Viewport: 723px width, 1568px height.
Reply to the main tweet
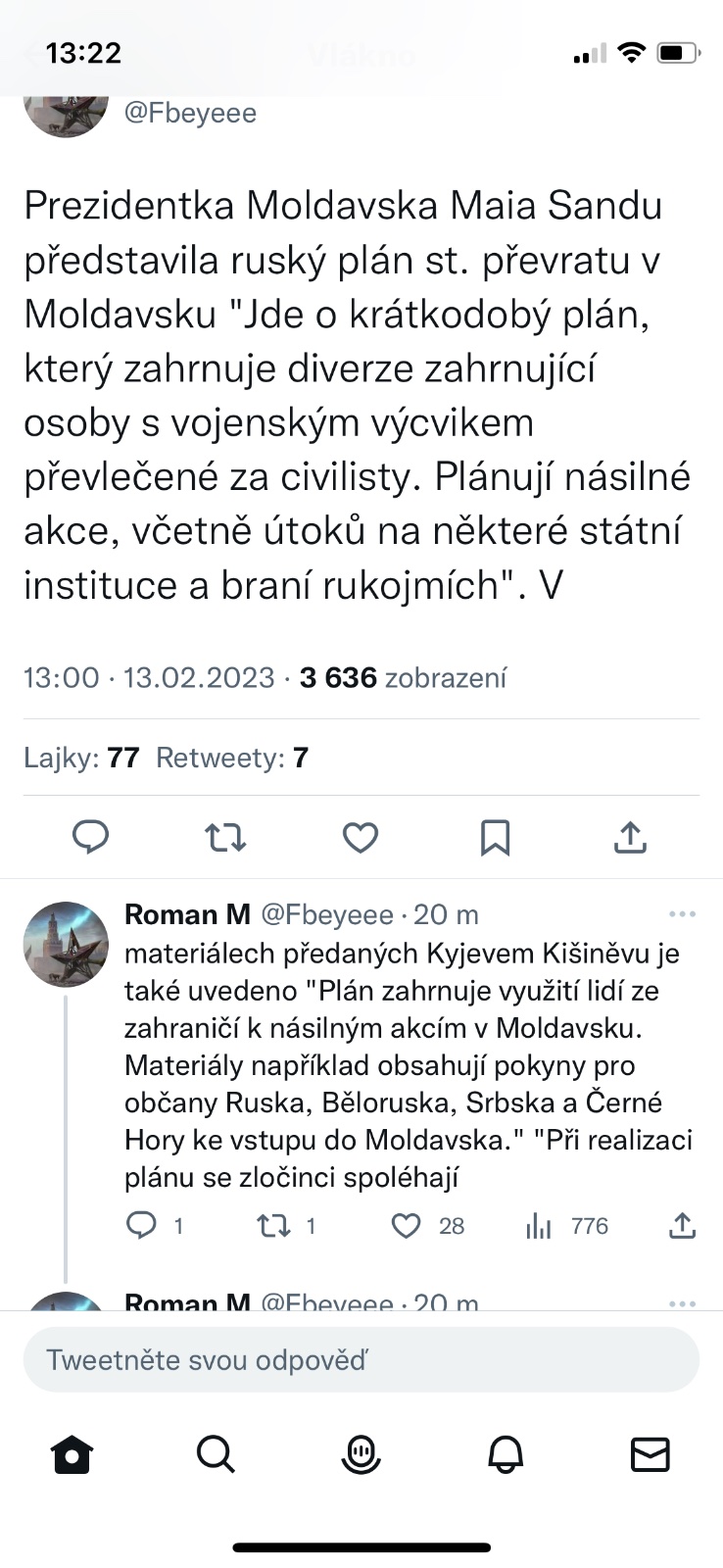(x=91, y=838)
